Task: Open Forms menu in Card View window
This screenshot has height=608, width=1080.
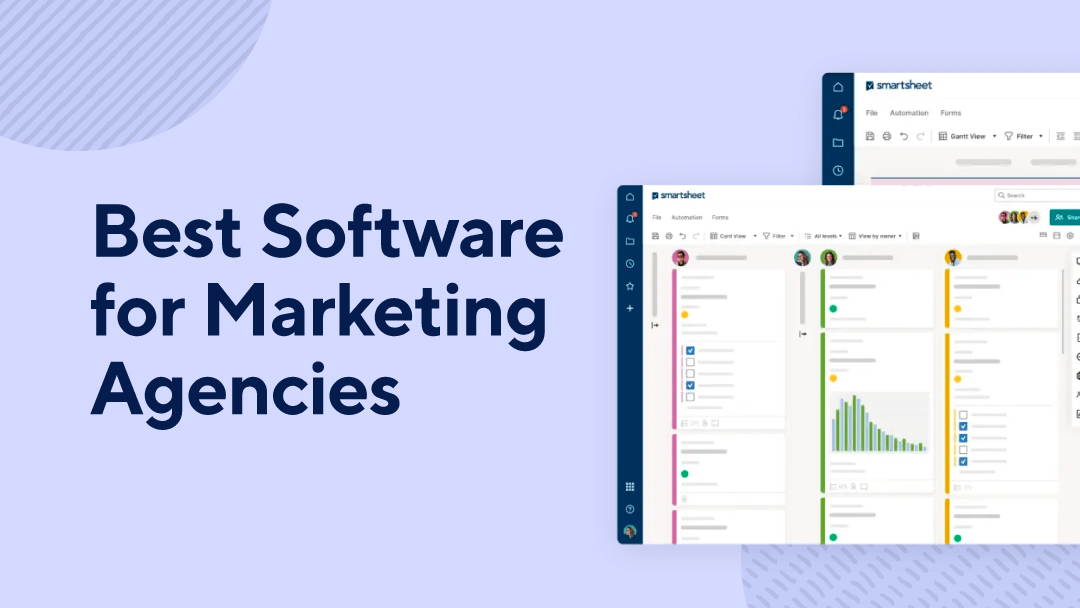Action: [720, 218]
